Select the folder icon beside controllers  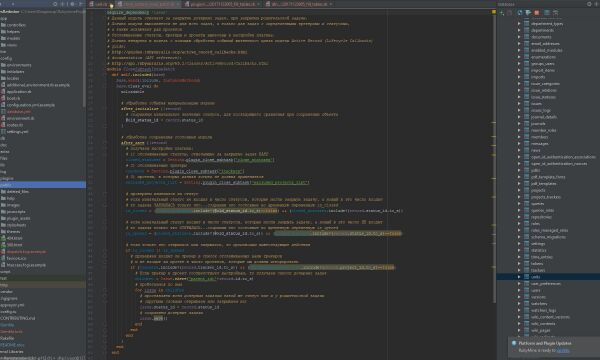click(3, 25)
